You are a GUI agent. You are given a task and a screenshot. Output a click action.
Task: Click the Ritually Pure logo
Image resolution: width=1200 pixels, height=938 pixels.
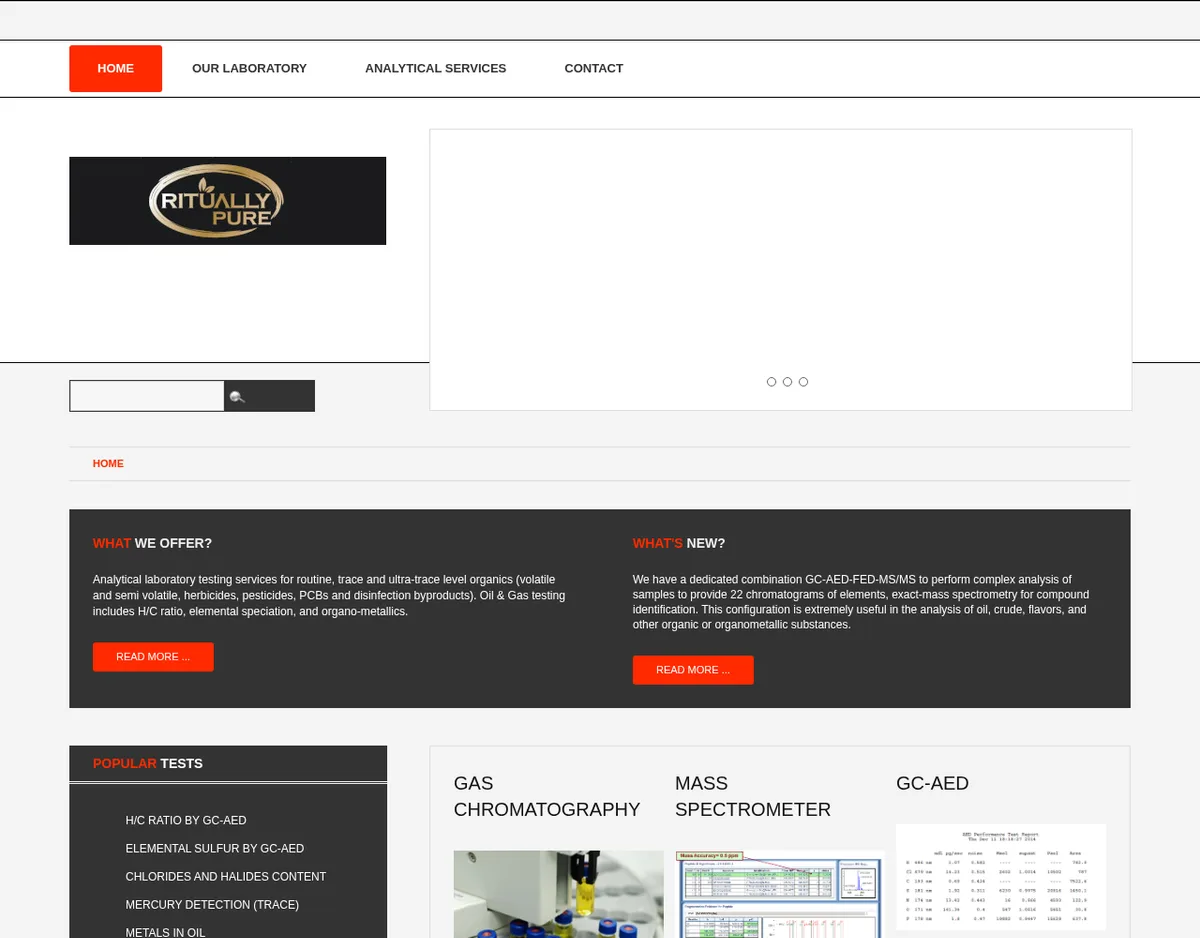pos(227,201)
